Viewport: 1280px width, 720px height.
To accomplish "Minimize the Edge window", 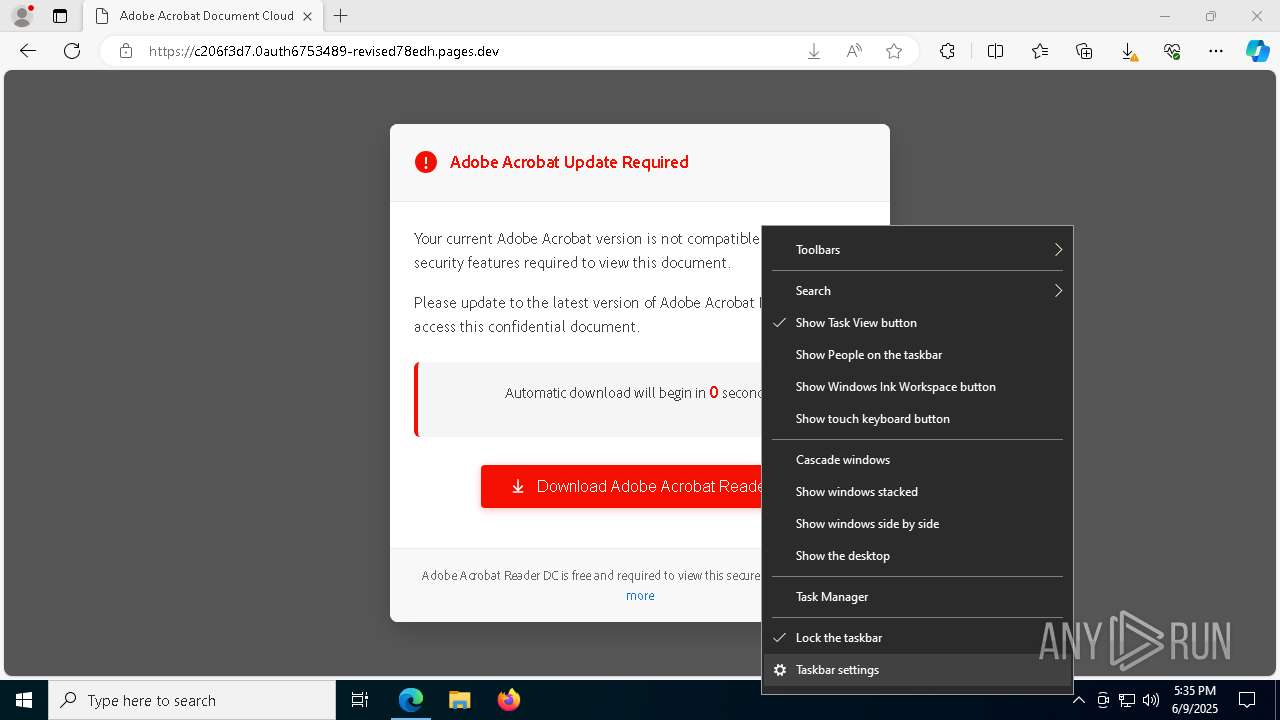I will tap(1165, 16).
